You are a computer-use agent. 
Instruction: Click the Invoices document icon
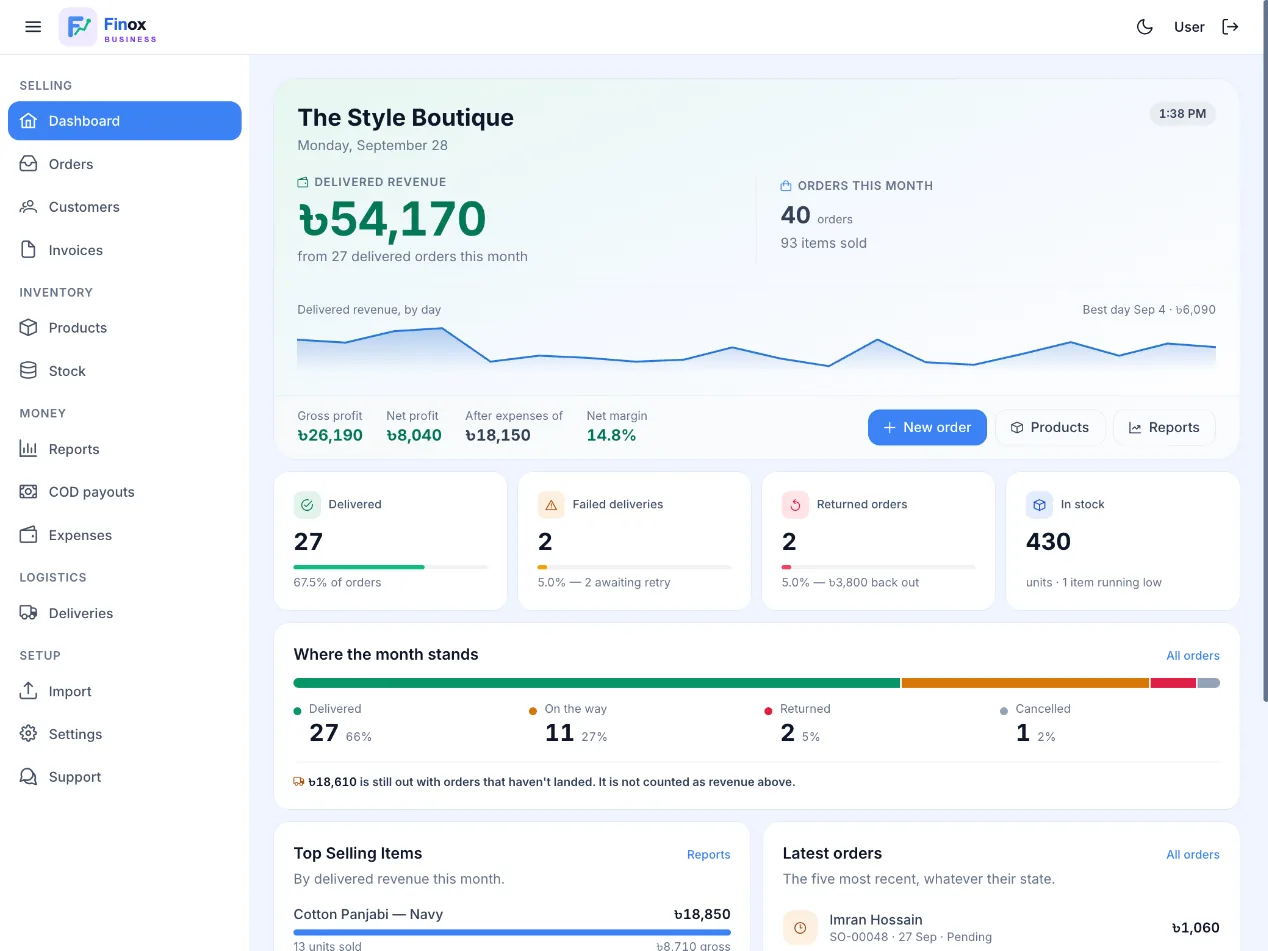pos(29,250)
